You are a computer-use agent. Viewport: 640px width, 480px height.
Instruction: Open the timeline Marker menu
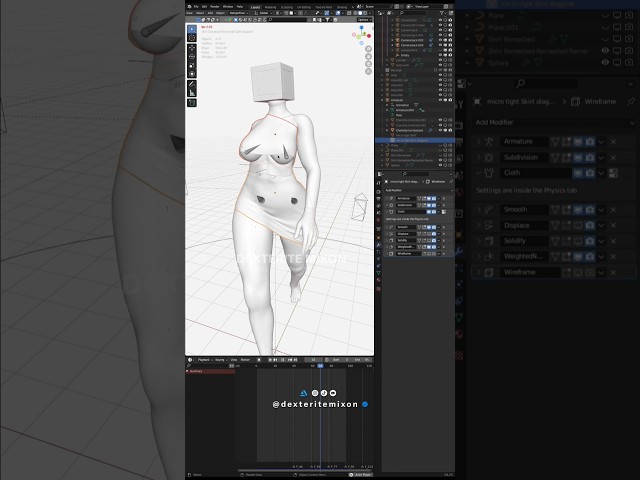(245, 360)
